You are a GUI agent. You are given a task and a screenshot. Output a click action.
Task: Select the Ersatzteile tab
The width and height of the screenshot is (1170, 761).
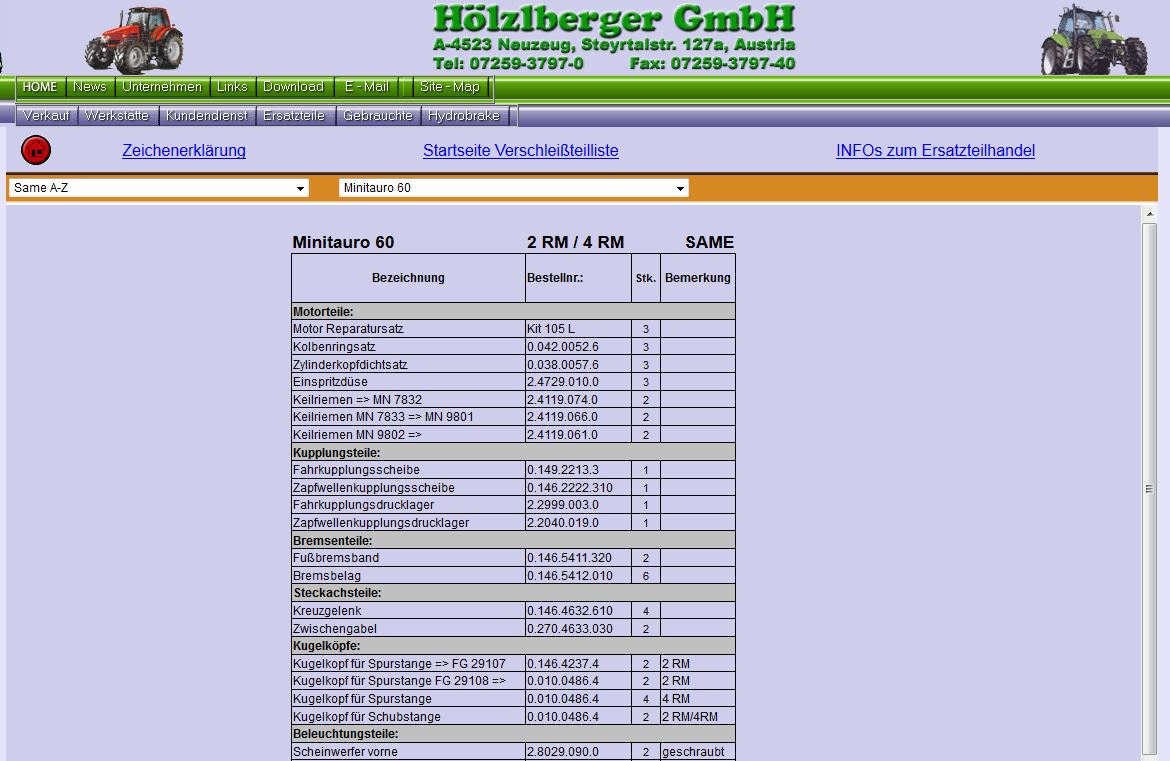click(x=294, y=116)
